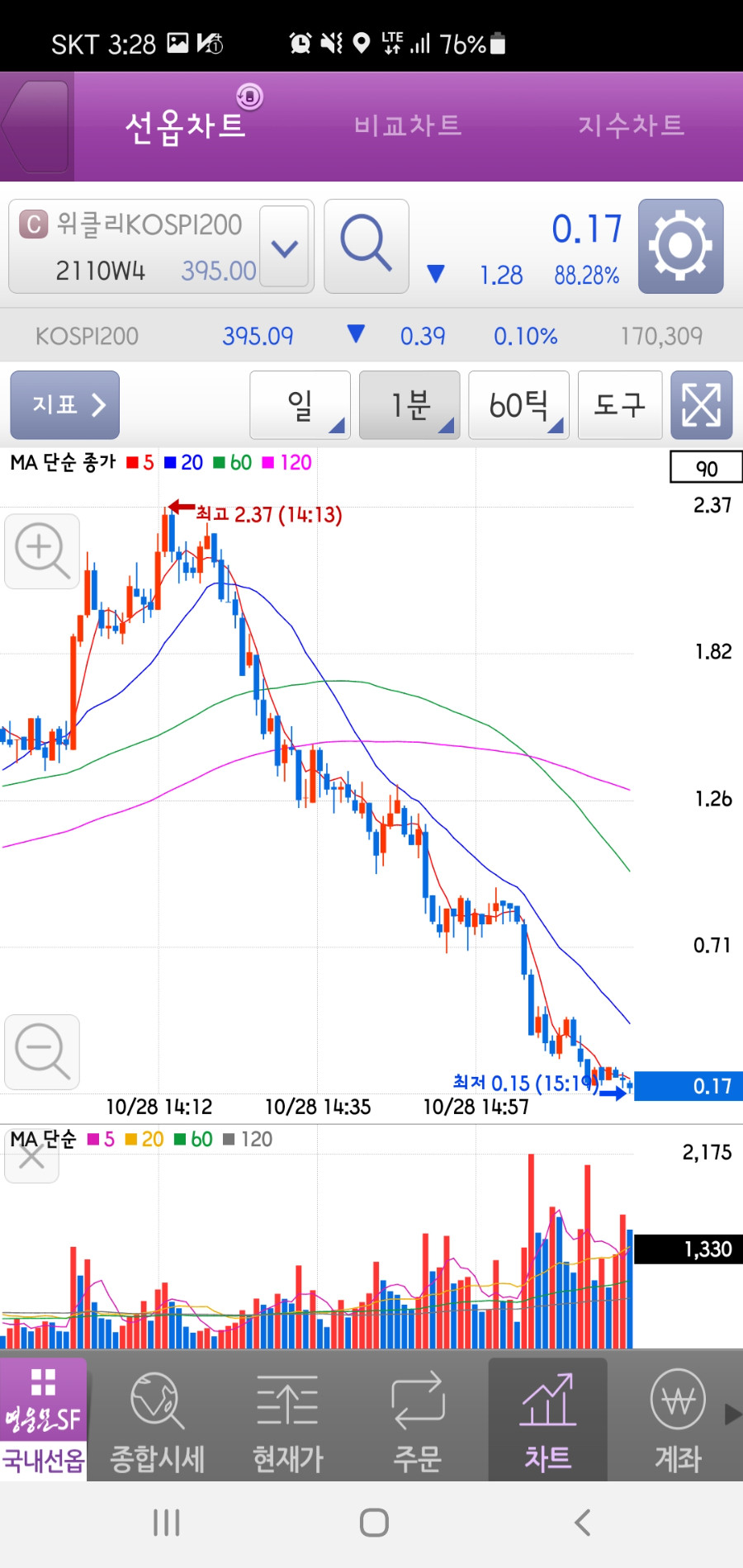Image resolution: width=743 pixels, height=1568 pixels.
Task: Open the 일 period dropdown
Action: point(301,405)
